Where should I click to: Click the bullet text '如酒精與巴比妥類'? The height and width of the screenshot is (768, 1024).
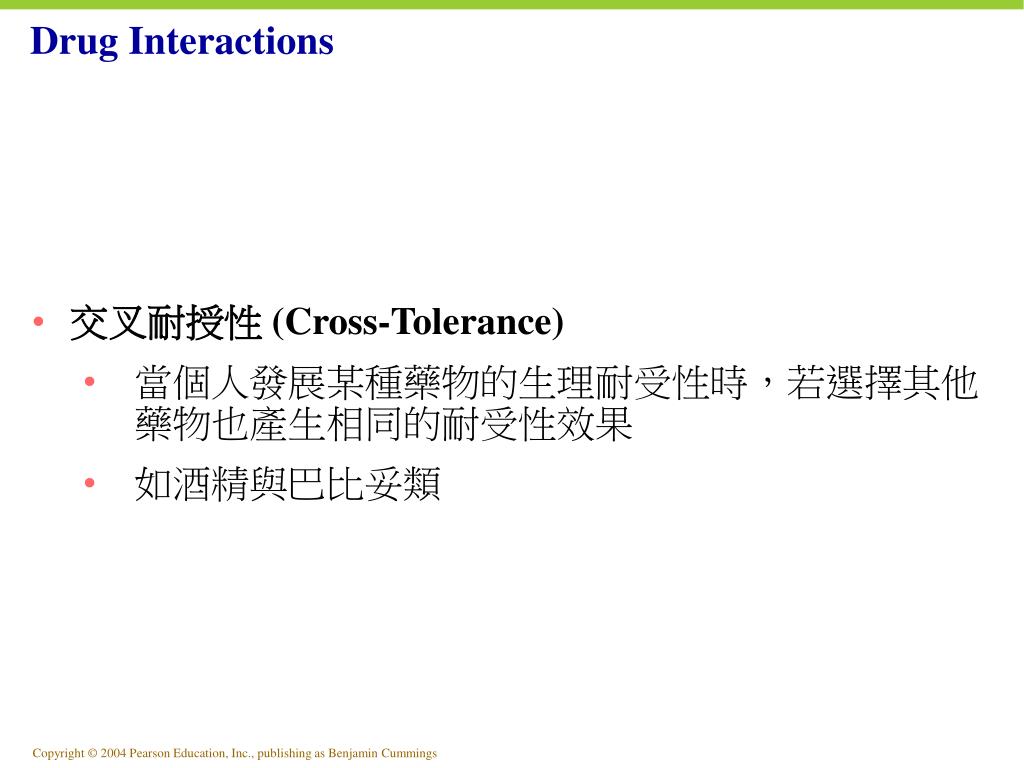click(x=287, y=484)
